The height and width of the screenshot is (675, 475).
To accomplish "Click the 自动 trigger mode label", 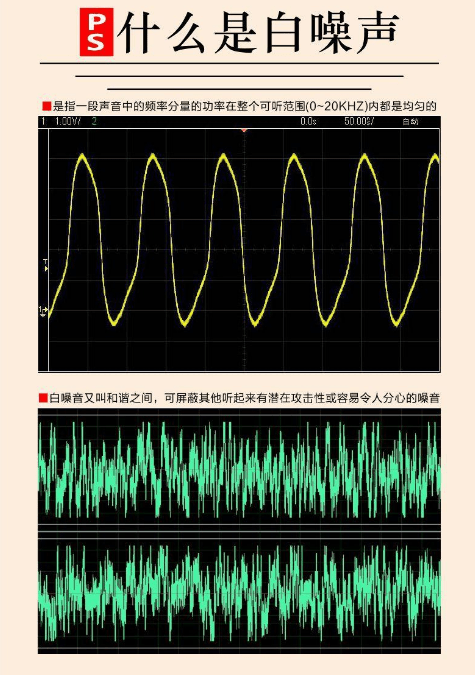I will point(410,122).
